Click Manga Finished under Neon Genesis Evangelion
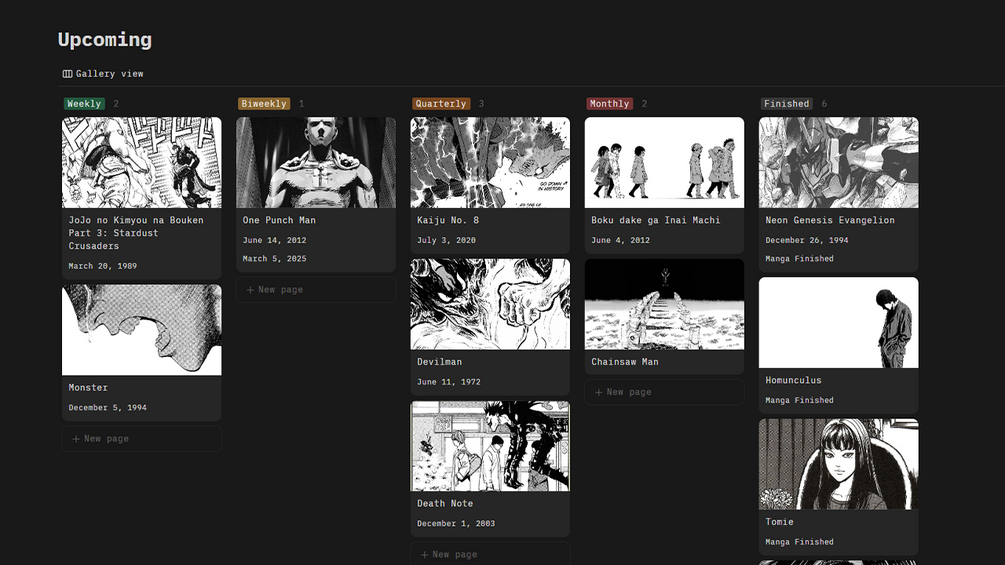This screenshot has height=565, width=1005. point(799,259)
